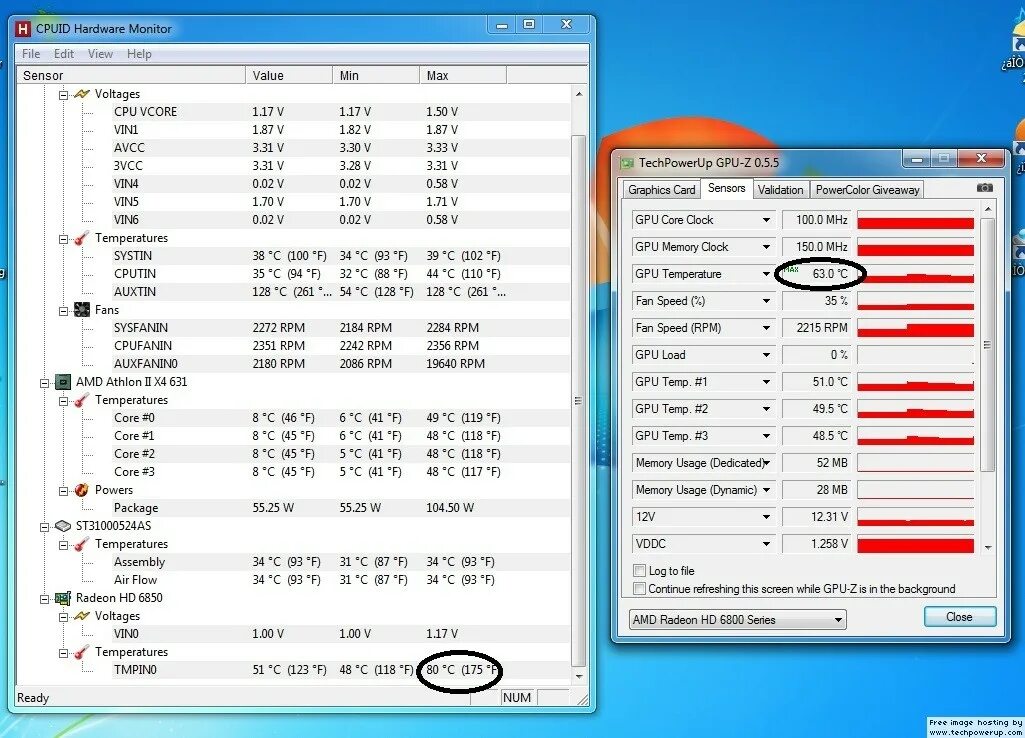Click the CPUID Hardware Monitor title icon
Image resolution: width=1025 pixels, height=738 pixels.
coord(23,29)
